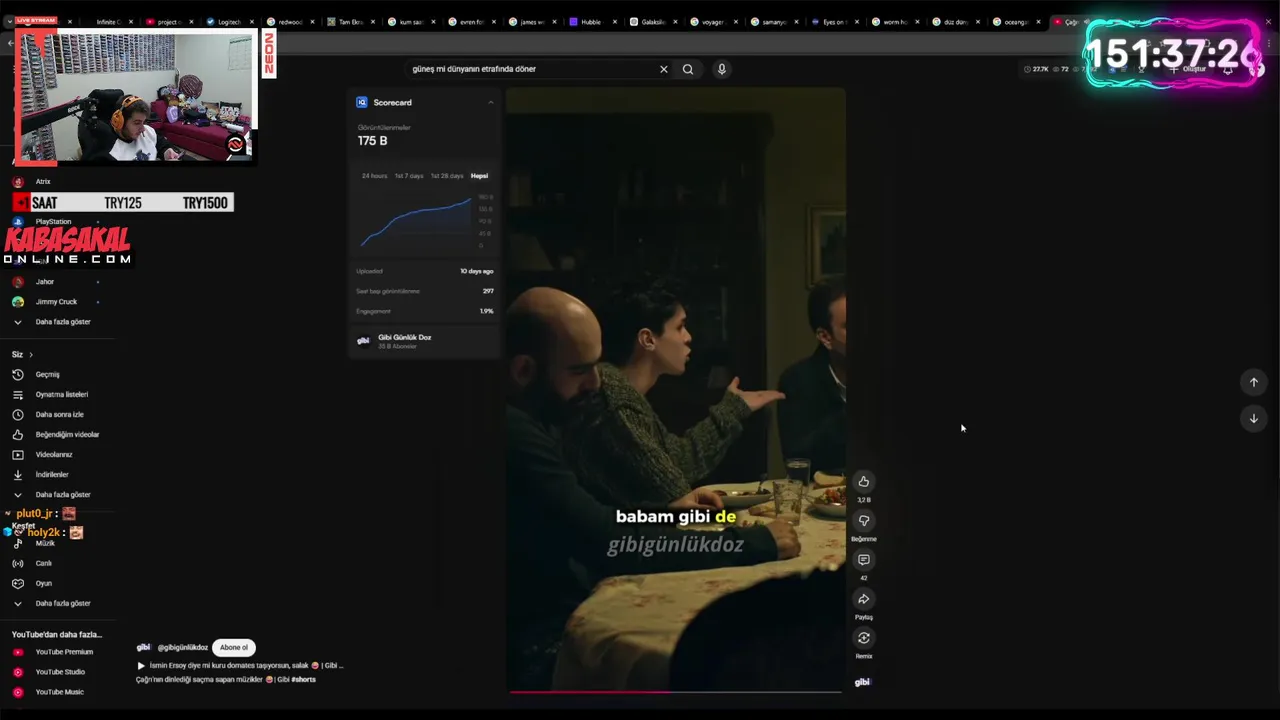Start voice search with microphone

point(721,69)
